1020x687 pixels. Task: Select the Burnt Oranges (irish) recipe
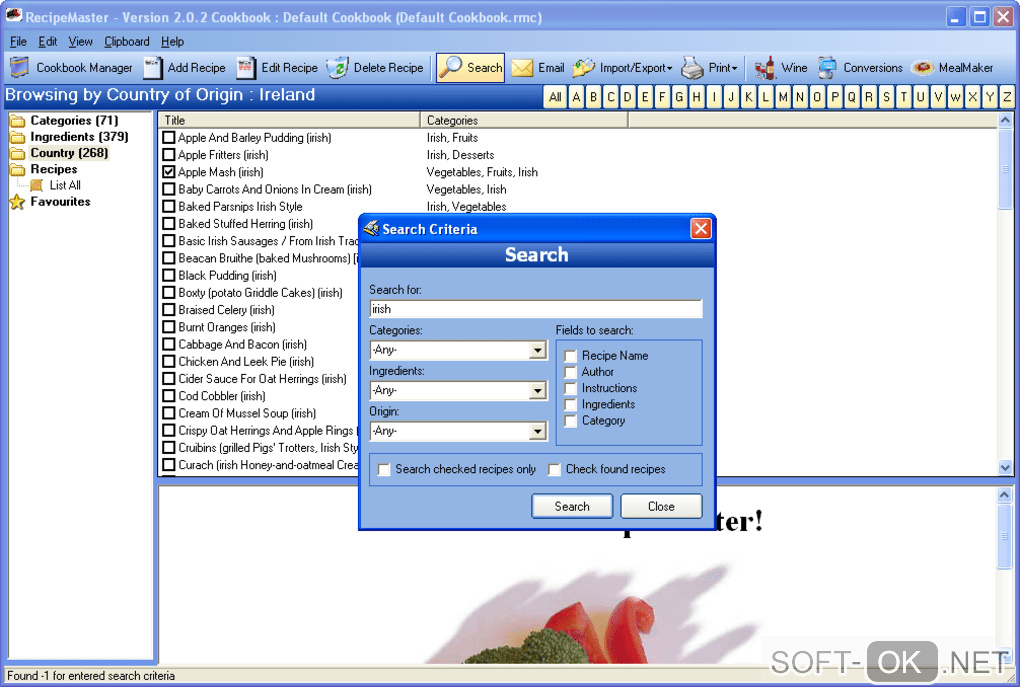point(227,327)
